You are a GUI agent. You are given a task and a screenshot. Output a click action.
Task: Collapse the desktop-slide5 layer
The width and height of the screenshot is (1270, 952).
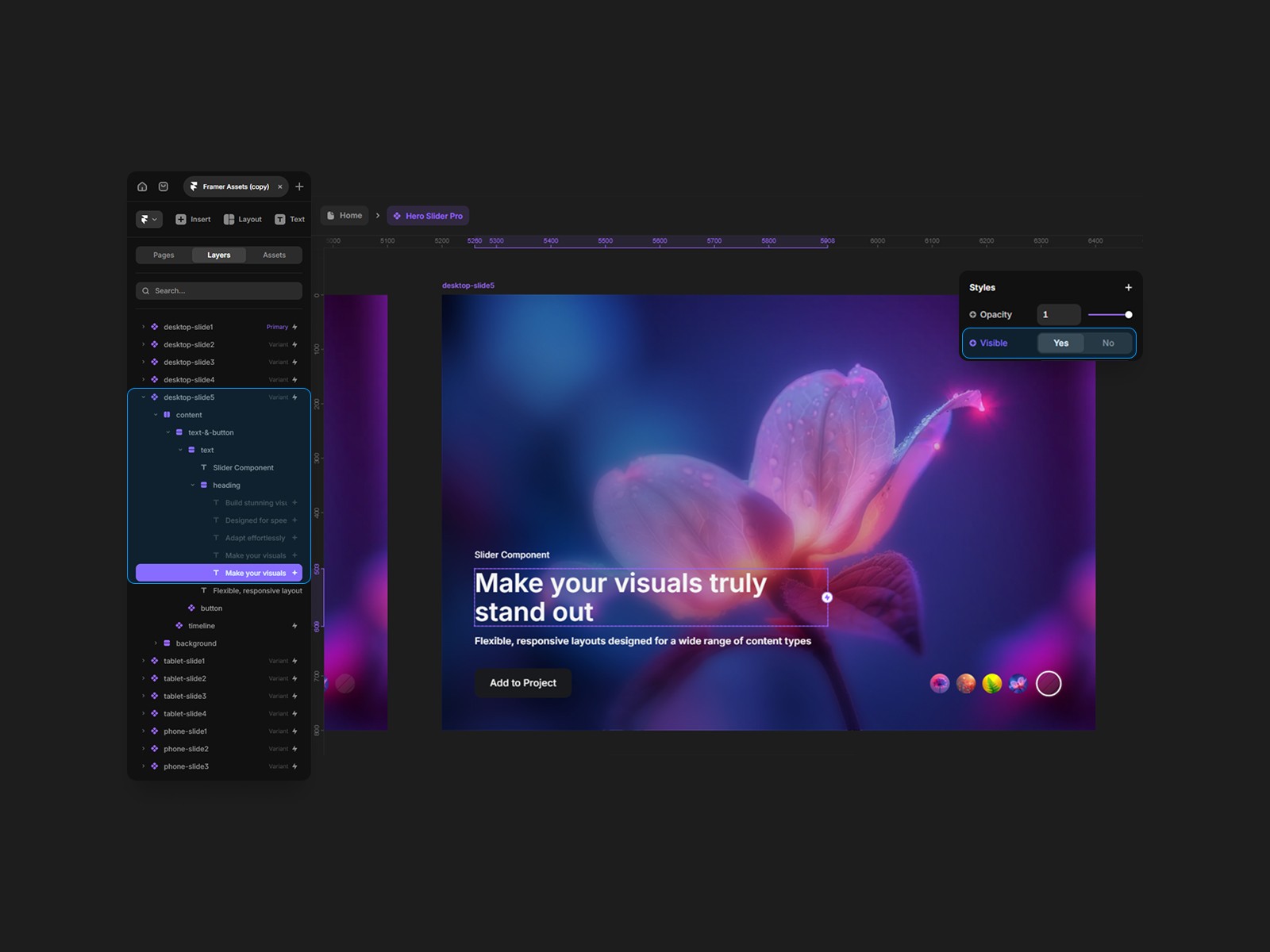coord(143,397)
